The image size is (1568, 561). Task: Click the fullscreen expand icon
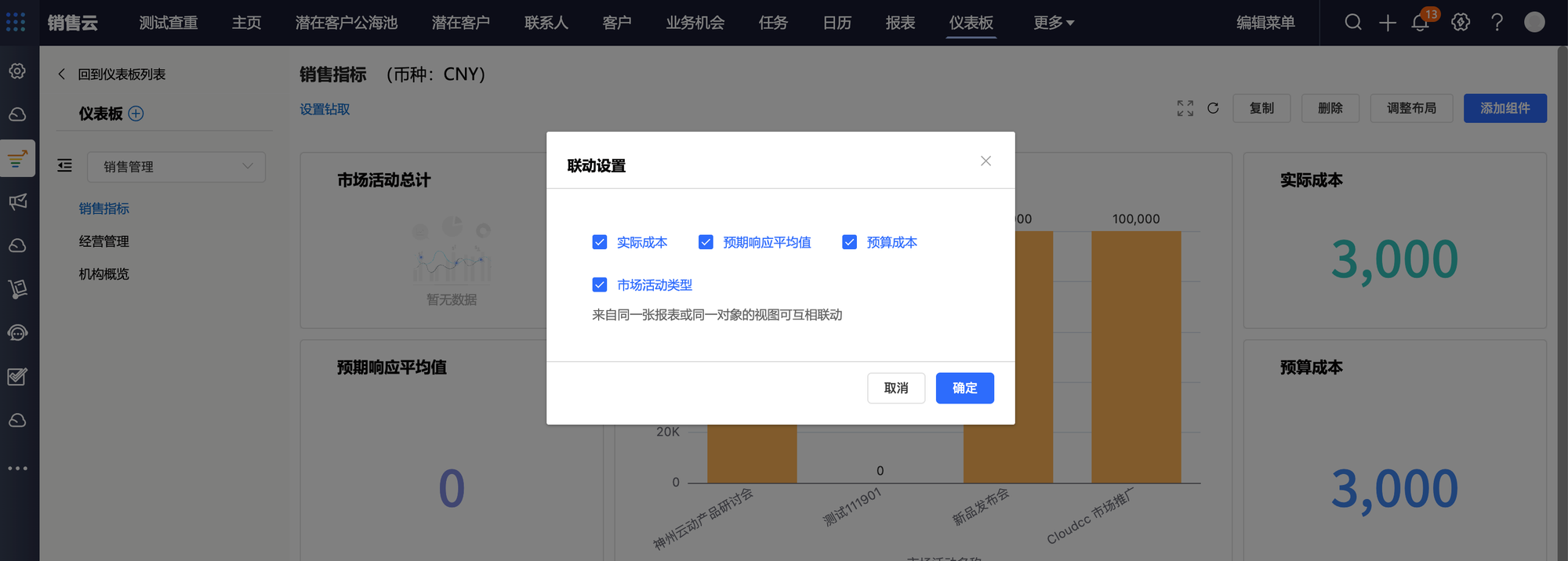point(1185,108)
